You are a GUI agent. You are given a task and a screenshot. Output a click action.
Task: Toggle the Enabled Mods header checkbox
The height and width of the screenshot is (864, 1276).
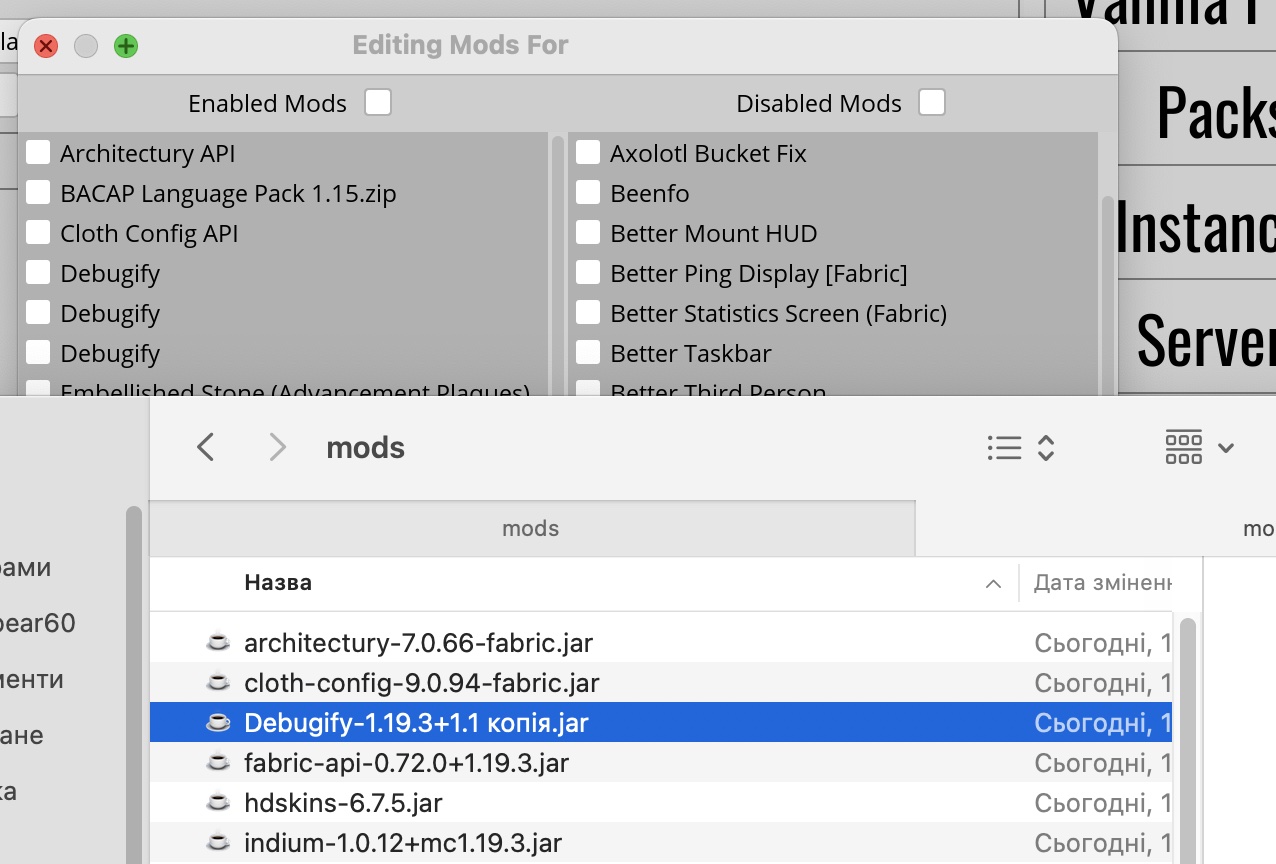pyautogui.click(x=377, y=102)
